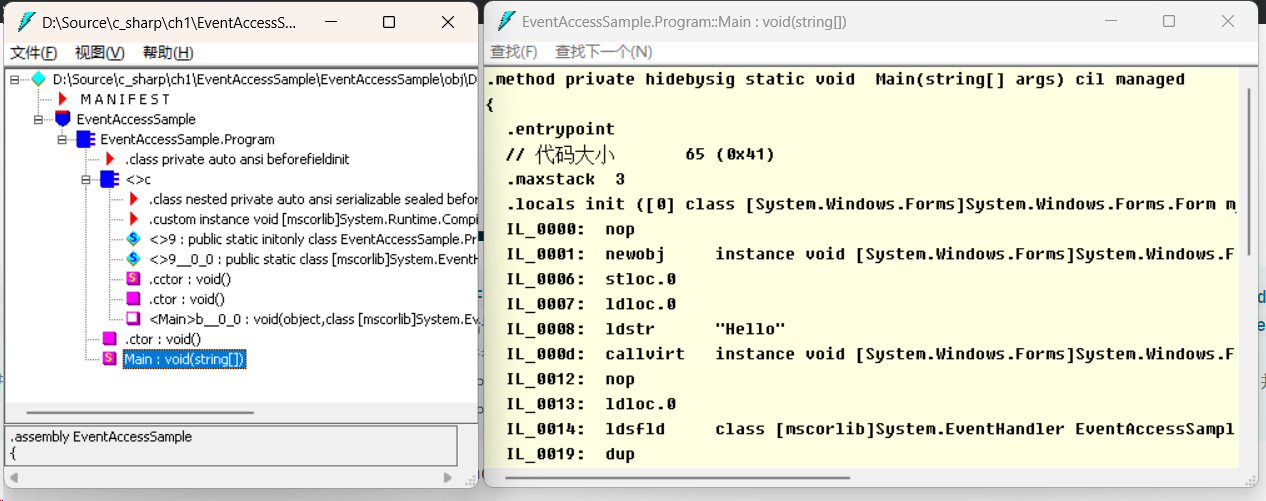Click the .cctor static method icon
This screenshot has width=1266, height=501.
pyautogui.click(x=133, y=279)
